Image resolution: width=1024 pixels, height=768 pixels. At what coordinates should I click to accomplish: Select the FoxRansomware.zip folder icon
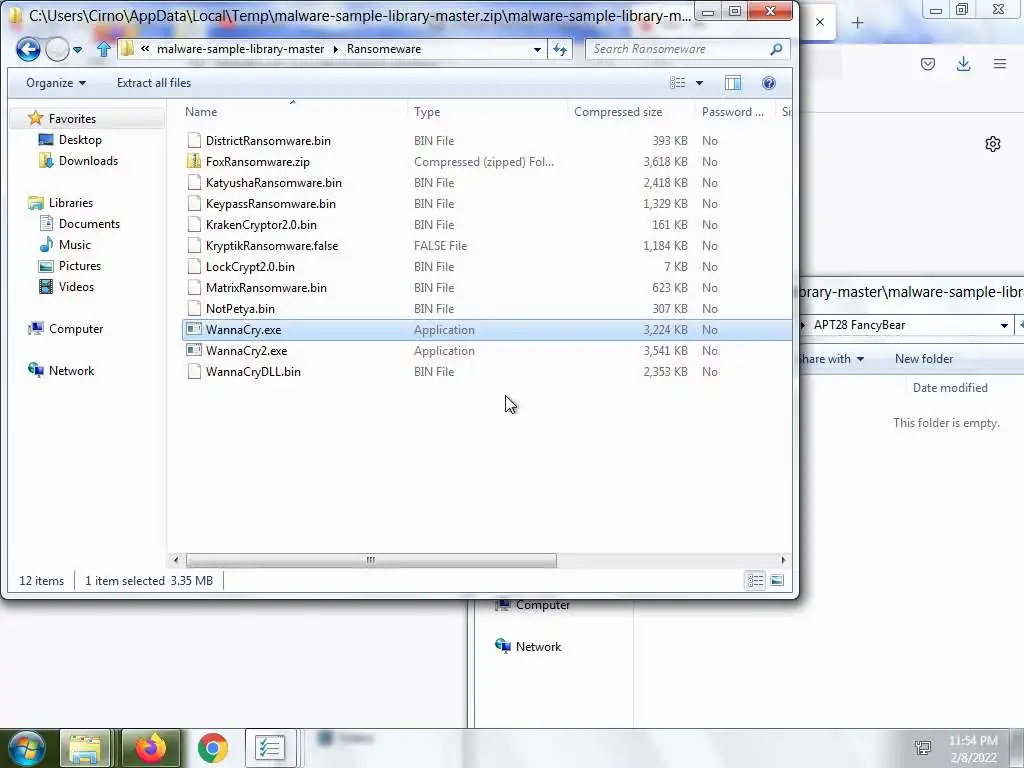[x=194, y=161]
